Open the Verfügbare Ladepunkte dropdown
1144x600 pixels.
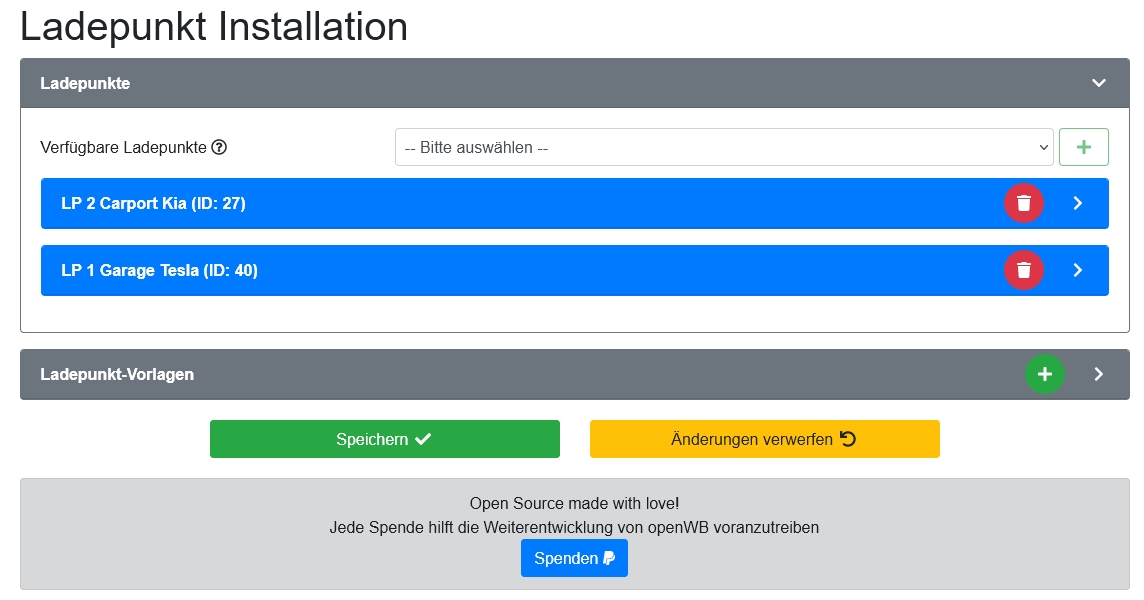tap(723, 147)
